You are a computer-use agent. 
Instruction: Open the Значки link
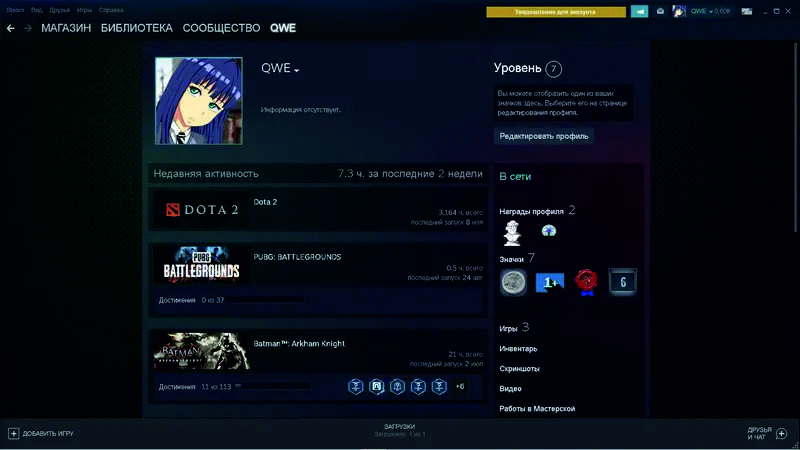point(512,259)
